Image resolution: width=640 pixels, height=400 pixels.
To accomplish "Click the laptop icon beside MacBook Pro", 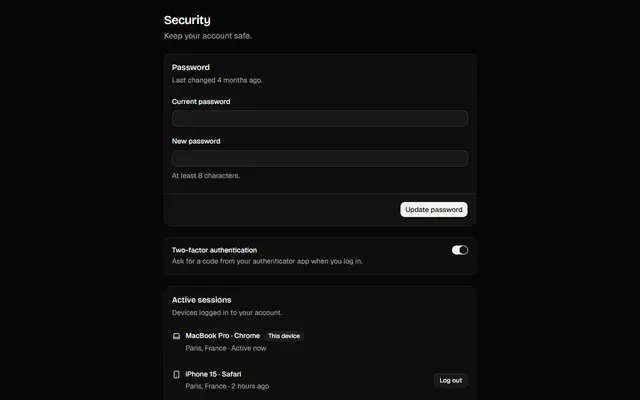I will 176,336.
